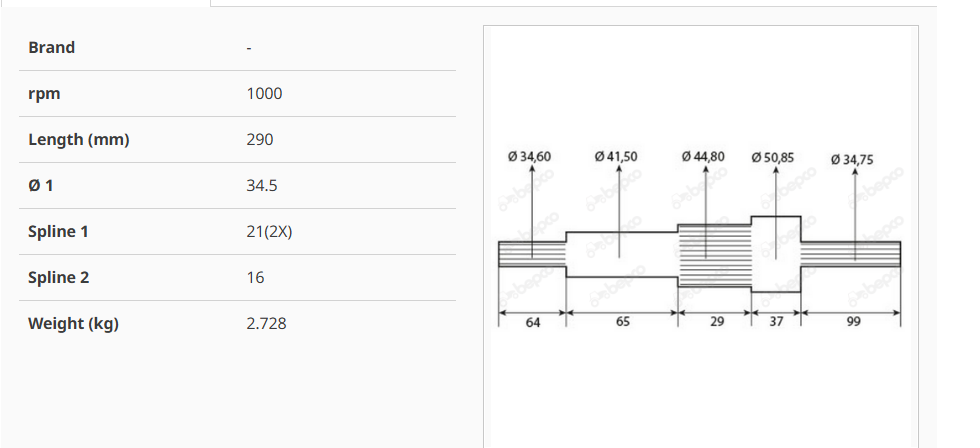Click the 99 length dimension in drawing
The width and height of the screenshot is (980, 448).
(x=851, y=322)
